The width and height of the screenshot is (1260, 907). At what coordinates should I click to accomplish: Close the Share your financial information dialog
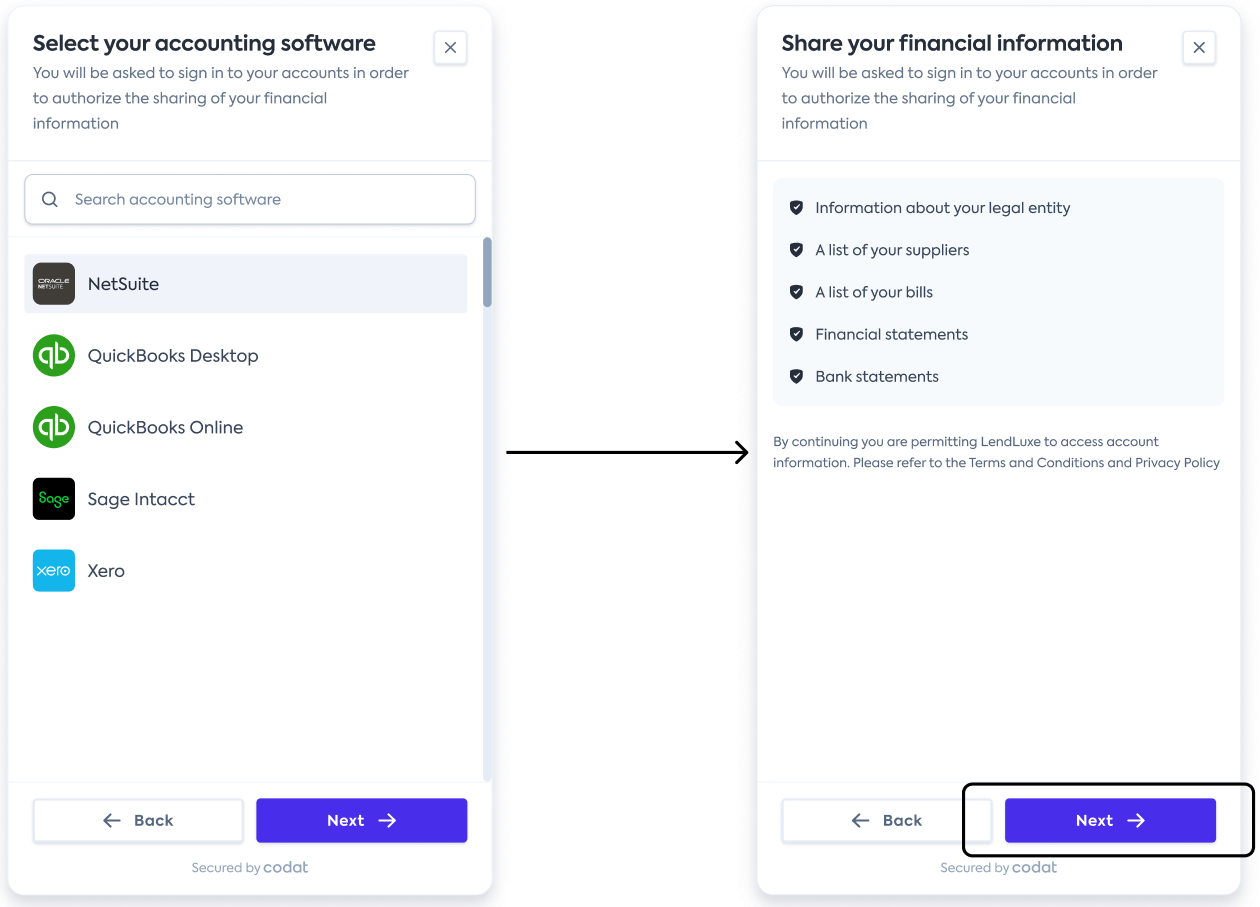tap(1199, 47)
